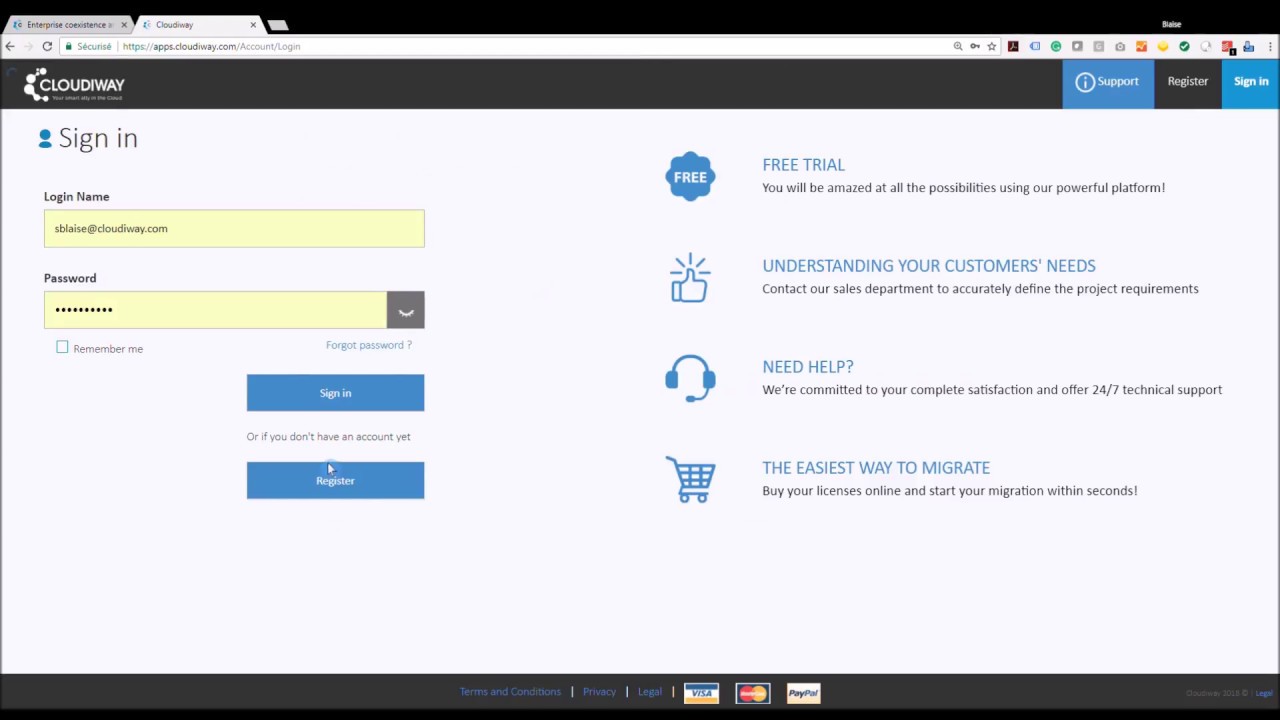1280x720 pixels.
Task: Click the blue Register button below
Action: click(335, 481)
